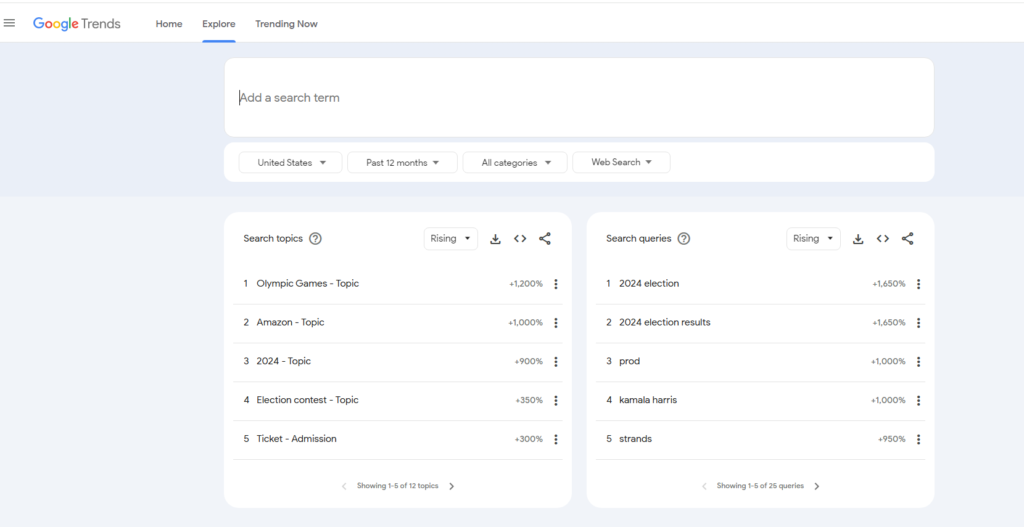Go to previous page of topics
The height and width of the screenshot is (527, 1024).
point(344,486)
